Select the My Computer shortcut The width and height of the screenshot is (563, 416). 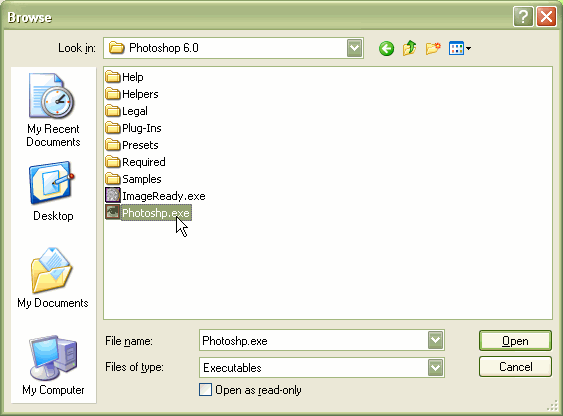[x=53, y=365]
